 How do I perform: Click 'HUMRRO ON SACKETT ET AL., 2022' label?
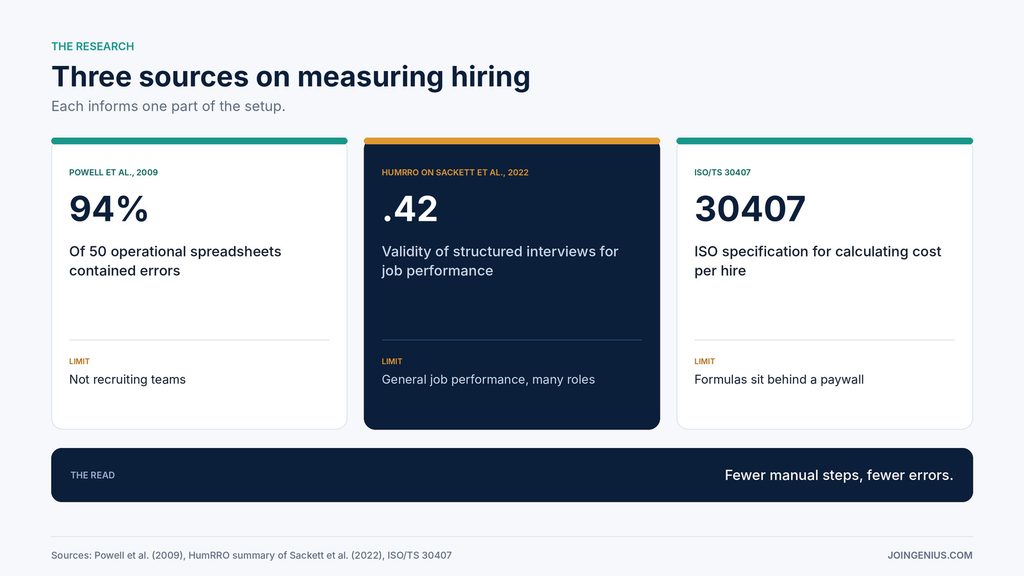455,172
